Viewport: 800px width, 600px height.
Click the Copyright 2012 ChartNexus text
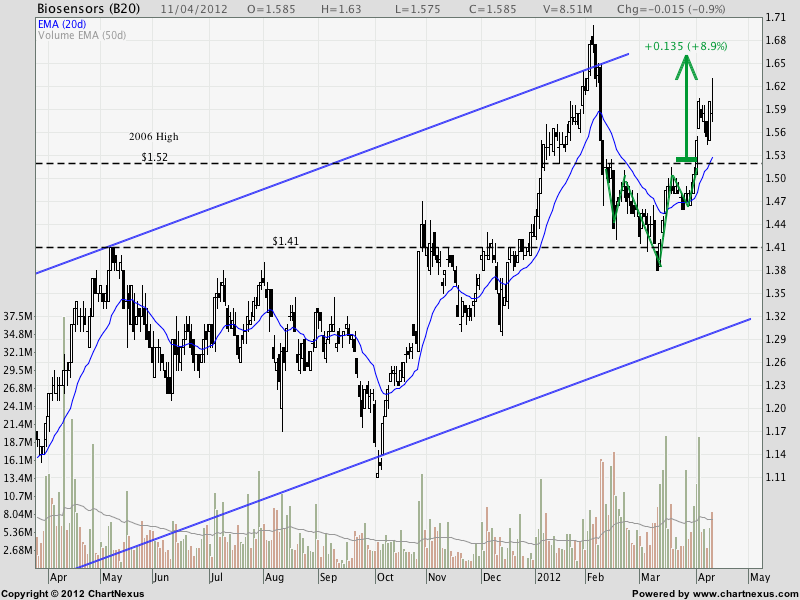click(x=72, y=593)
